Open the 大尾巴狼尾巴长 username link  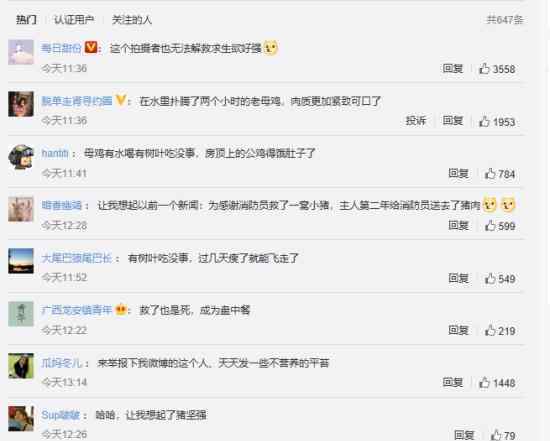[x=76, y=258]
